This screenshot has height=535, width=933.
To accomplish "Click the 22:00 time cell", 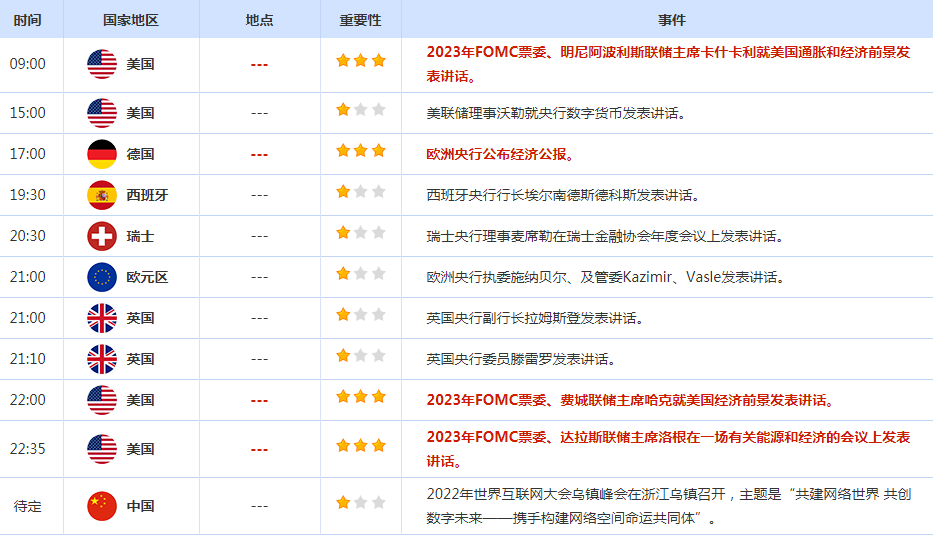I will (27, 401).
